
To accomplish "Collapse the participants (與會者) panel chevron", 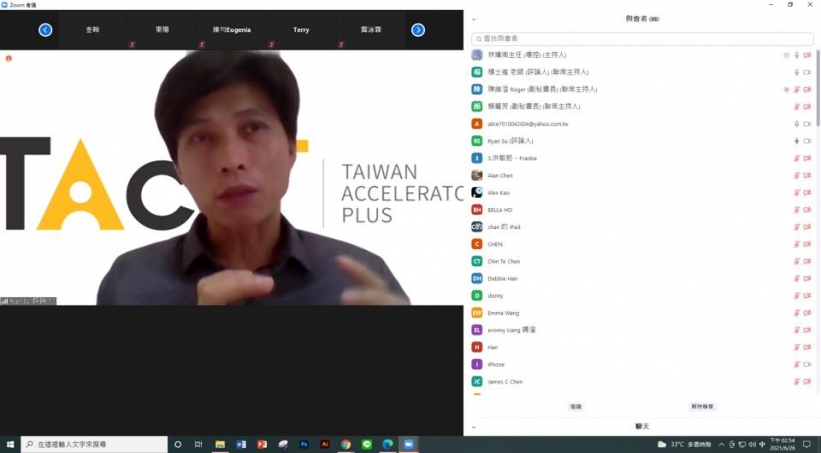I will point(474,20).
